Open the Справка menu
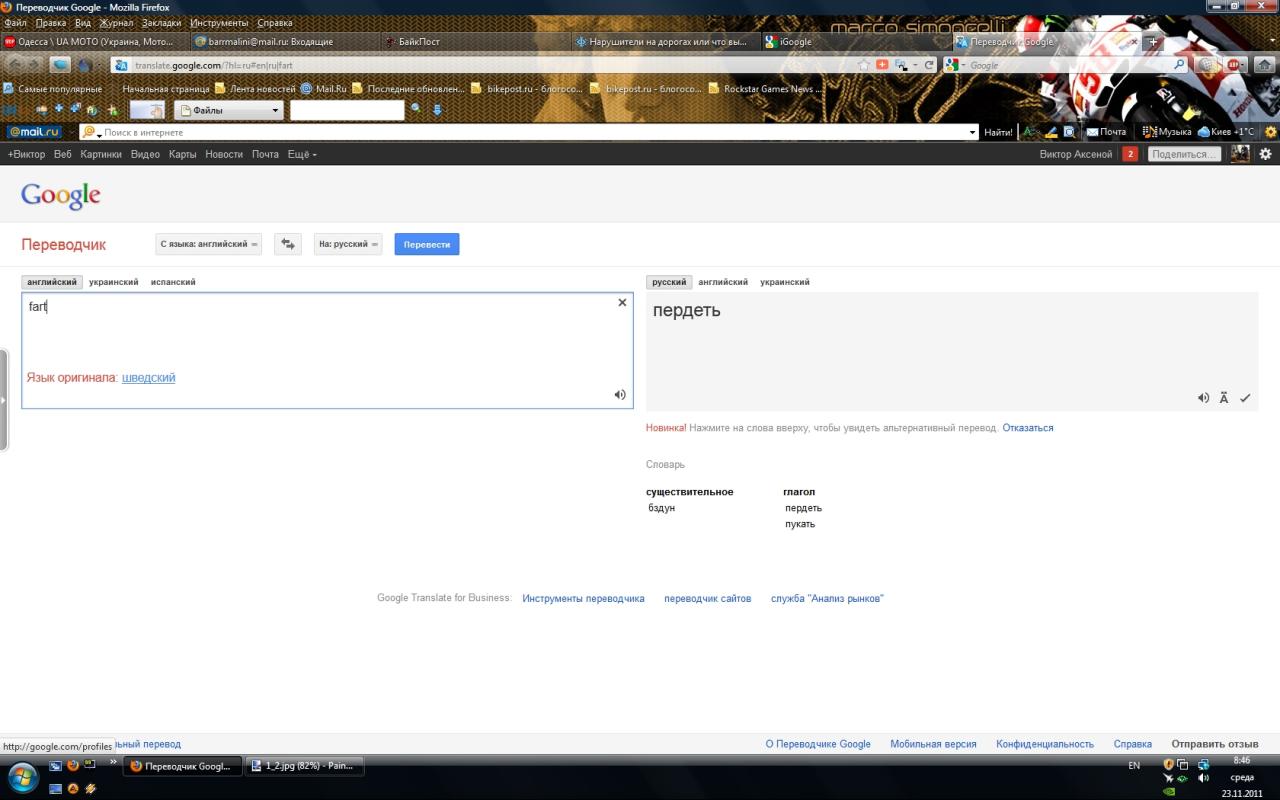Screen dimensions: 1280x800 (275, 22)
